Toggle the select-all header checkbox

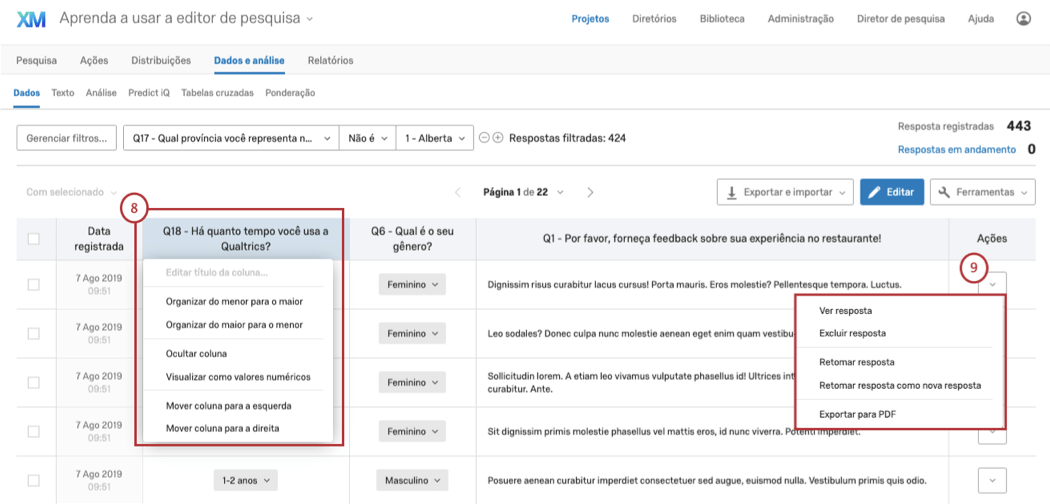(34, 239)
